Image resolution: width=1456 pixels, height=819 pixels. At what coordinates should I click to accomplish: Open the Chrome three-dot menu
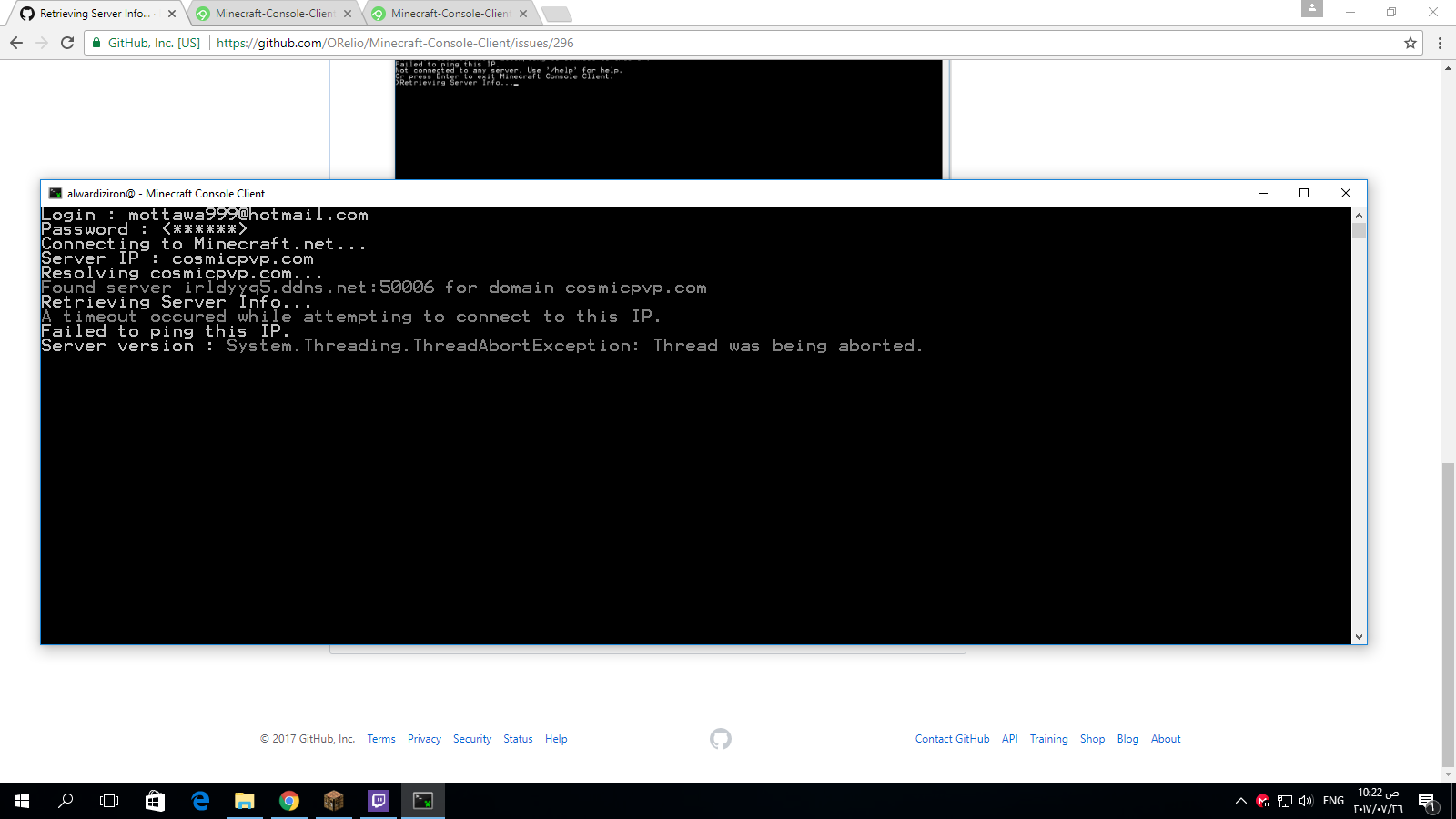[1438, 42]
